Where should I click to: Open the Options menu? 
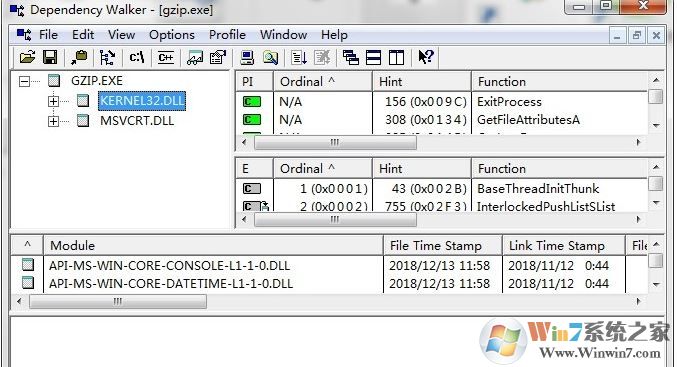coord(172,35)
